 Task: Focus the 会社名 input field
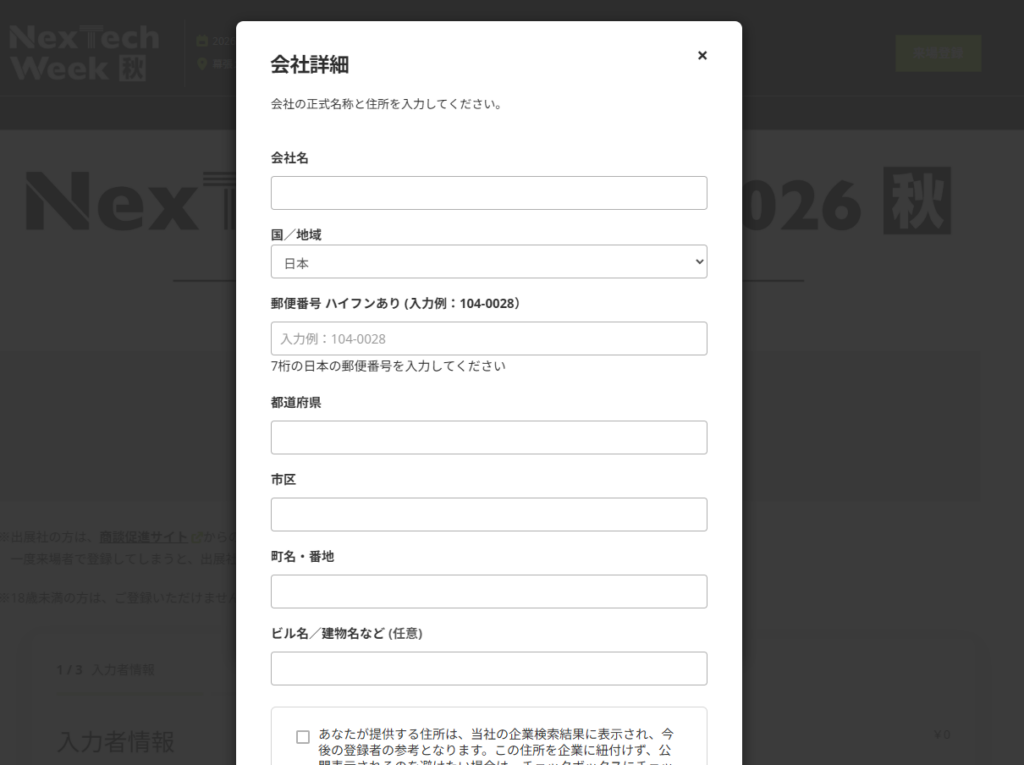pyautogui.click(x=488, y=193)
